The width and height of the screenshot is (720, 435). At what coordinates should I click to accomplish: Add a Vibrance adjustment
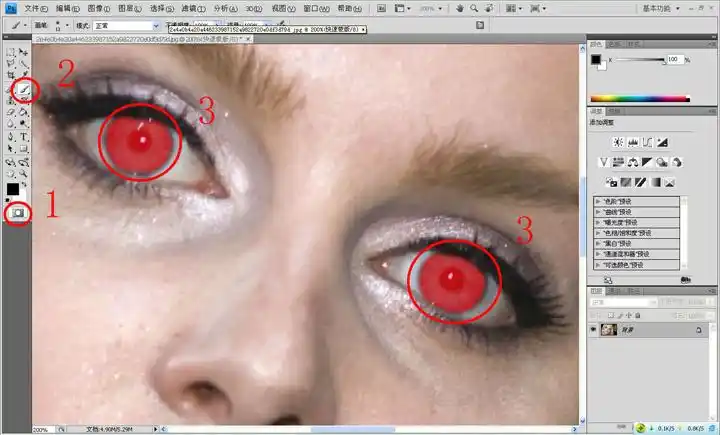tap(604, 162)
